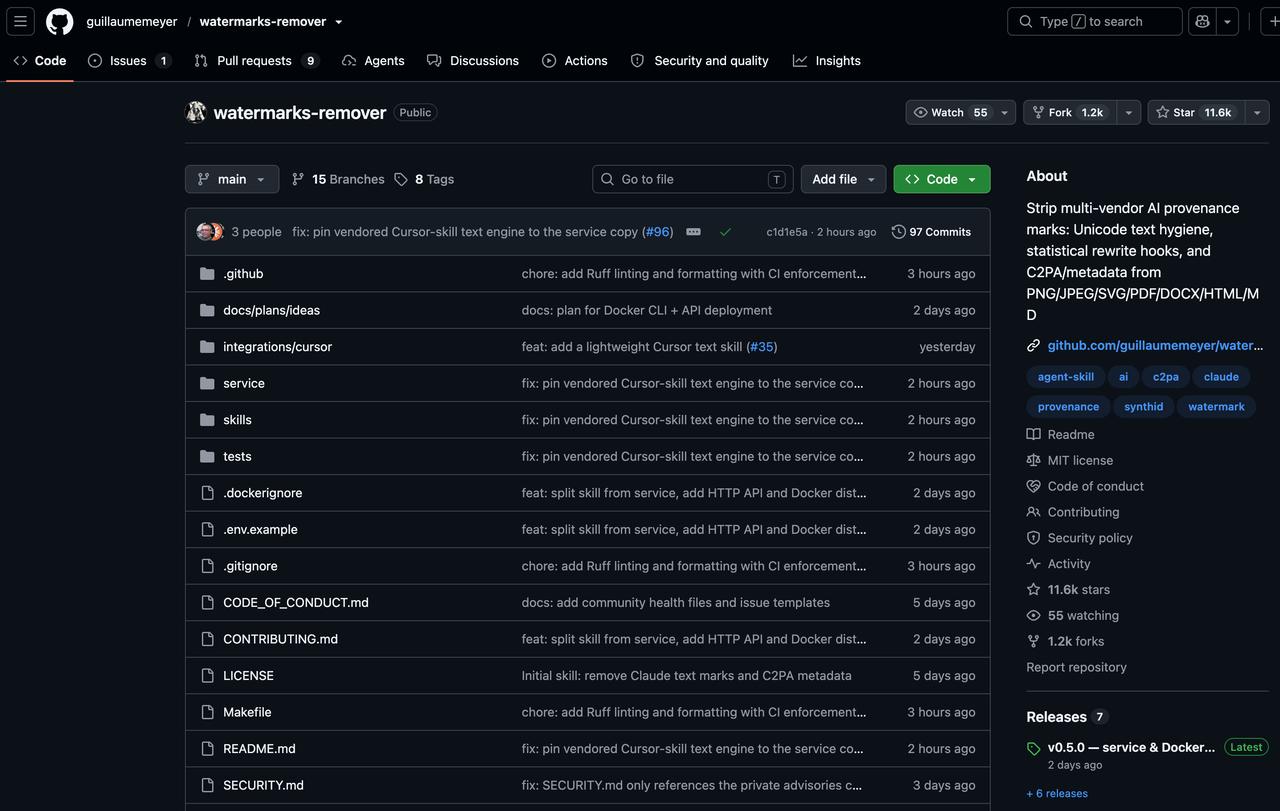Go to the GitHub homepage logo
This screenshot has width=1280, height=811.
click(60, 21)
